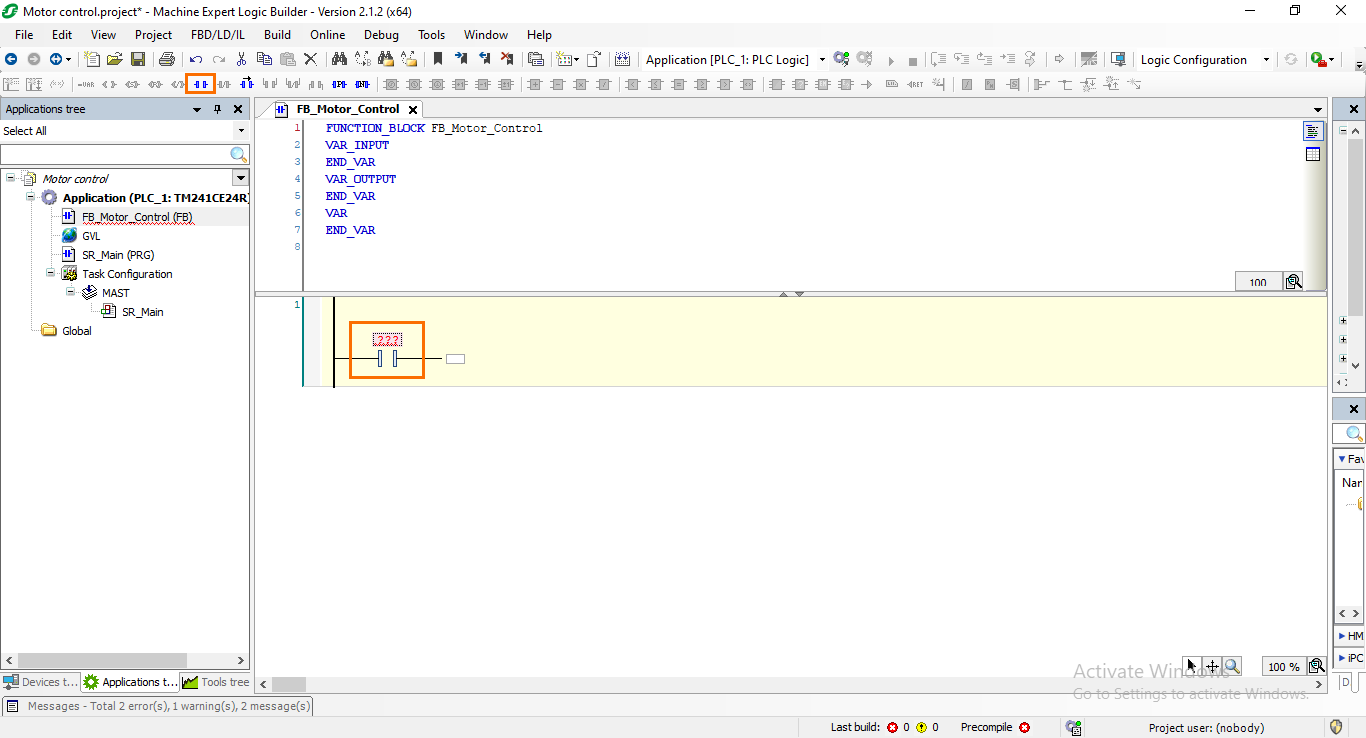Viewport: 1366px width, 738px height.
Task: Set editor zoom to 100 percent
Action: tap(1283, 666)
